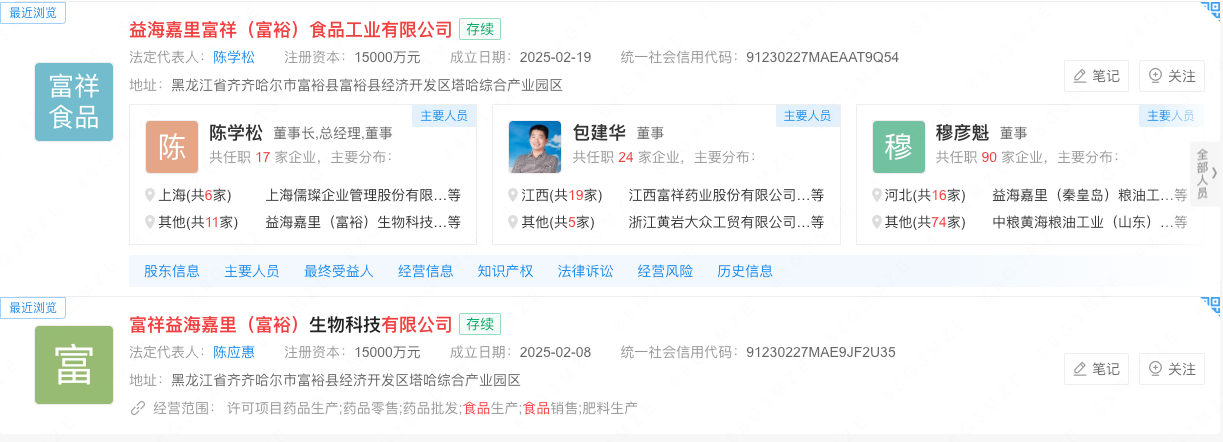Click 穆彦魁 green avatar icon
The image size is (1223, 442).
pos(899,147)
